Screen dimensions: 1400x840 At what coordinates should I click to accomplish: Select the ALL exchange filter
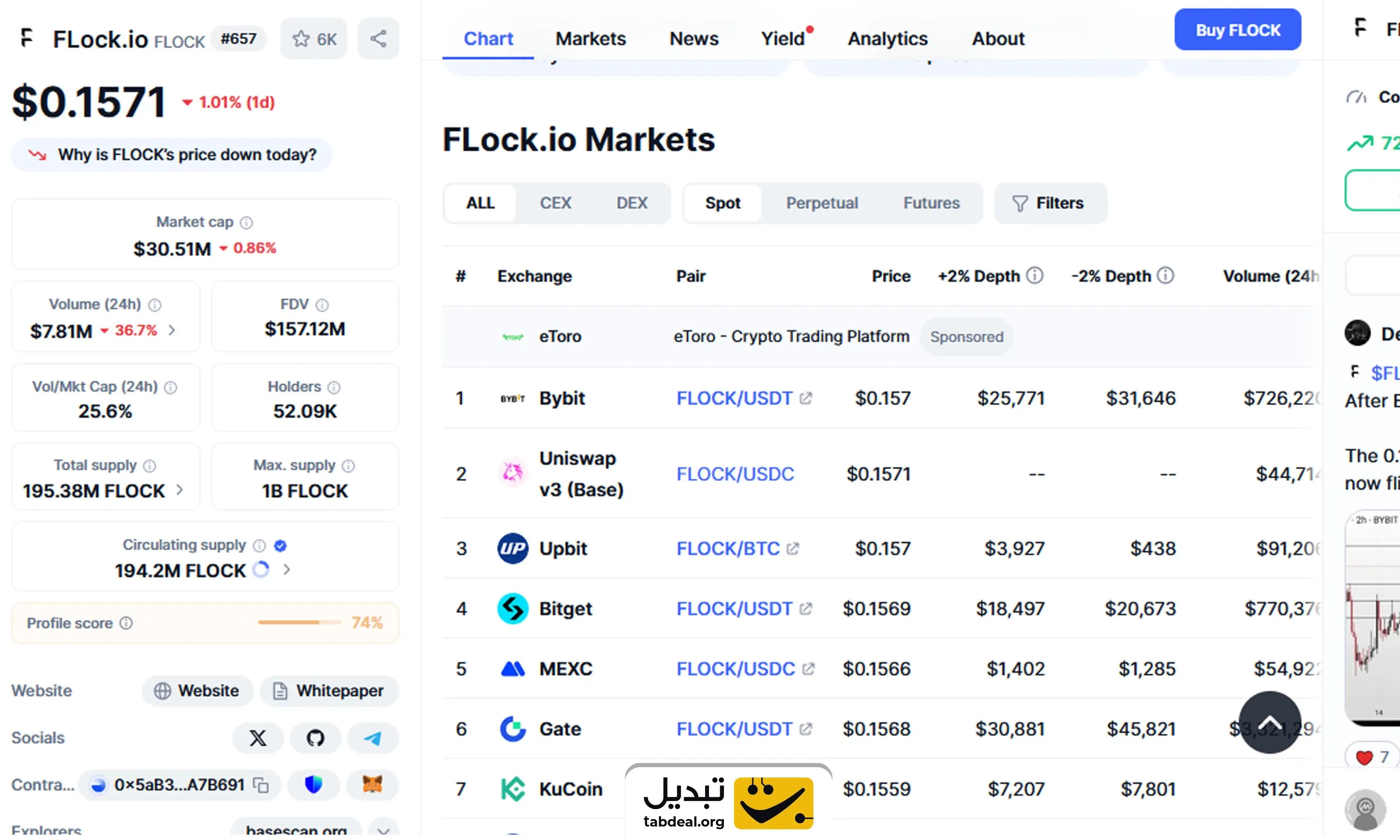[x=480, y=203]
